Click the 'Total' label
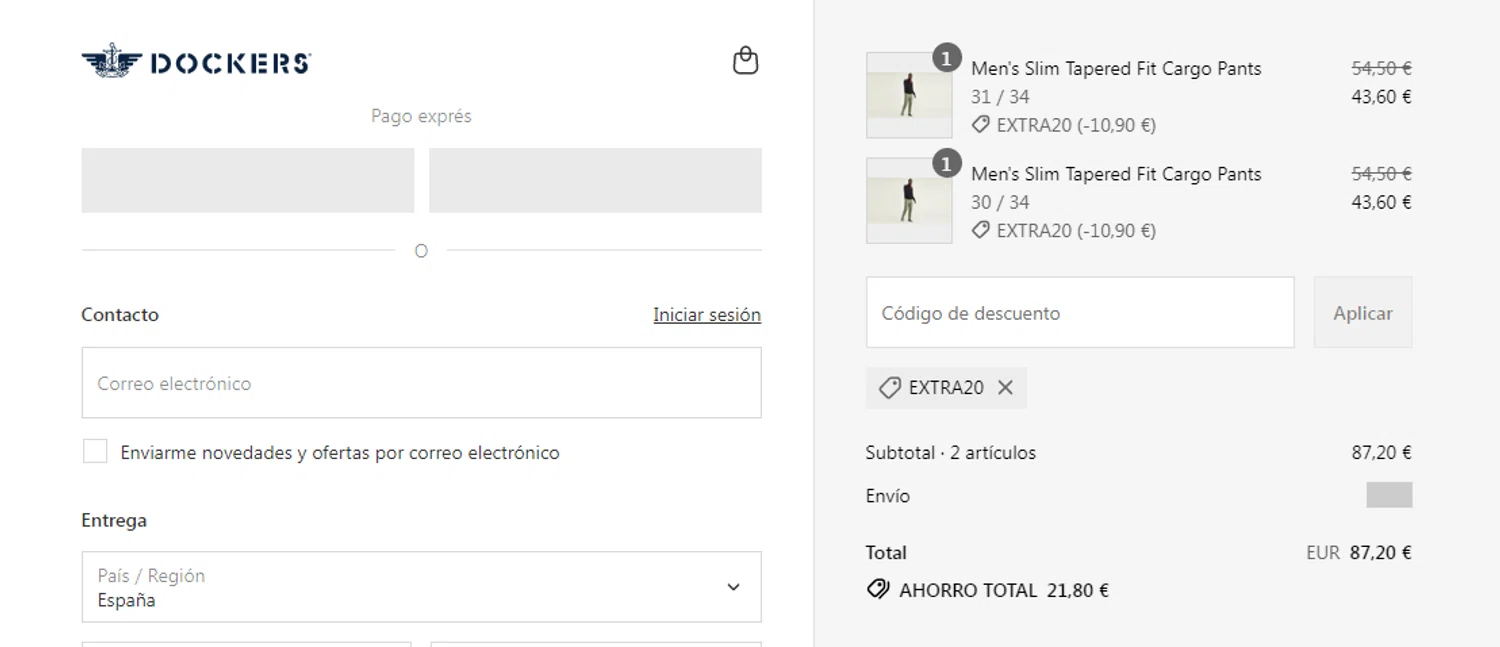This screenshot has height=647, width=1500. tap(886, 553)
